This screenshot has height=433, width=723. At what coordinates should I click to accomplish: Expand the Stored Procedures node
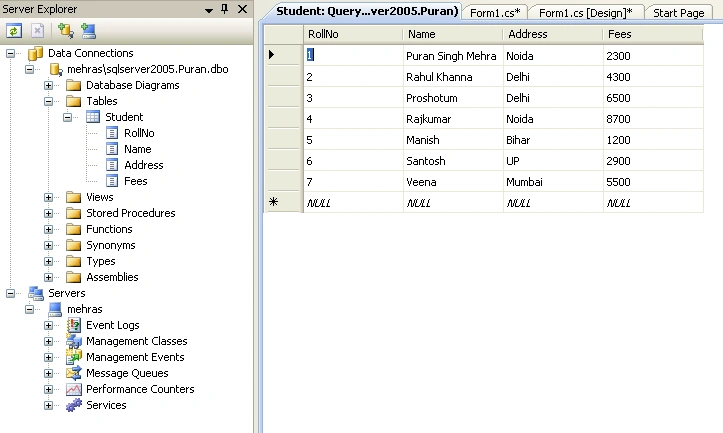pyautogui.click(x=48, y=214)
